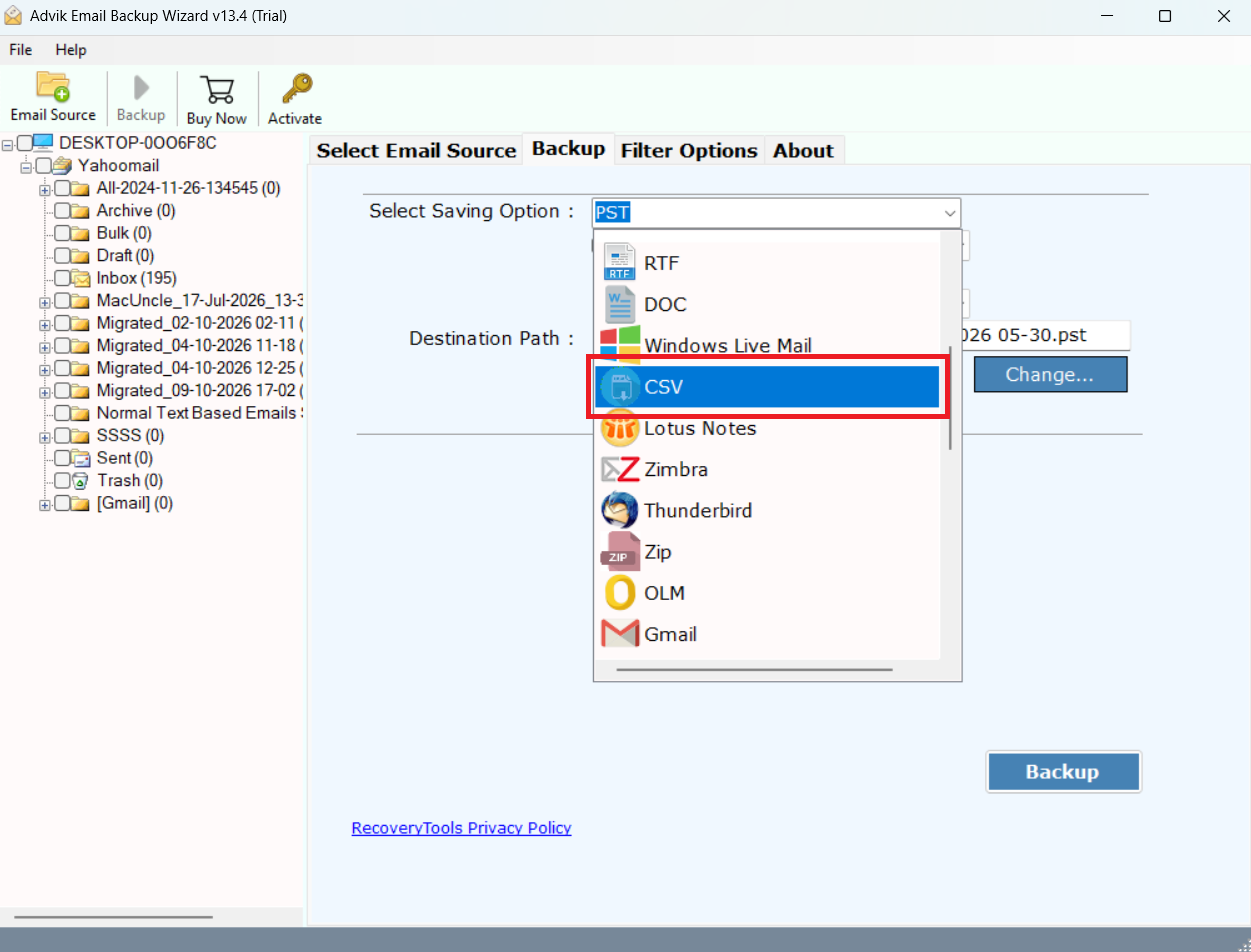Click the DESKTOP-0OO6F8C computer icon
The width and height of the screenshot is (1251, 952).
(45, 143)
